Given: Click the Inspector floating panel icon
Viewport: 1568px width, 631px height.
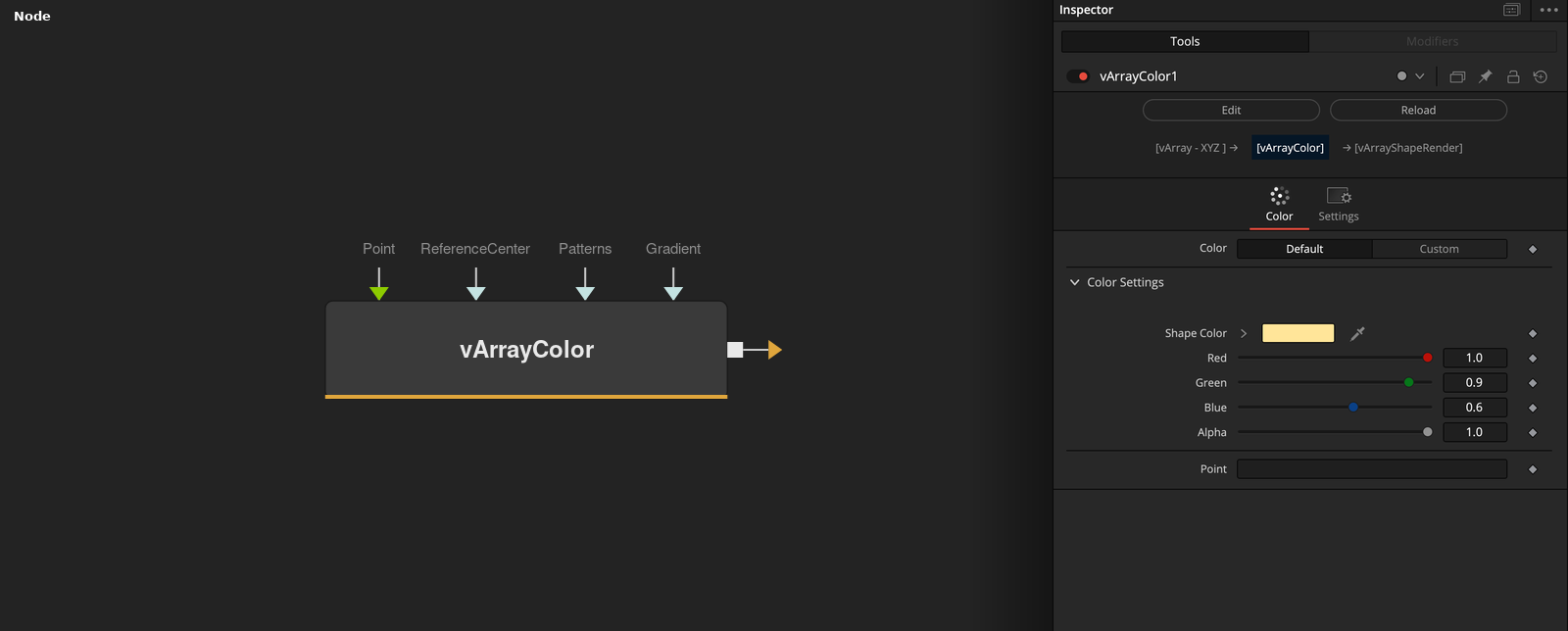Looking at the screenshot, I should 1511,10.
